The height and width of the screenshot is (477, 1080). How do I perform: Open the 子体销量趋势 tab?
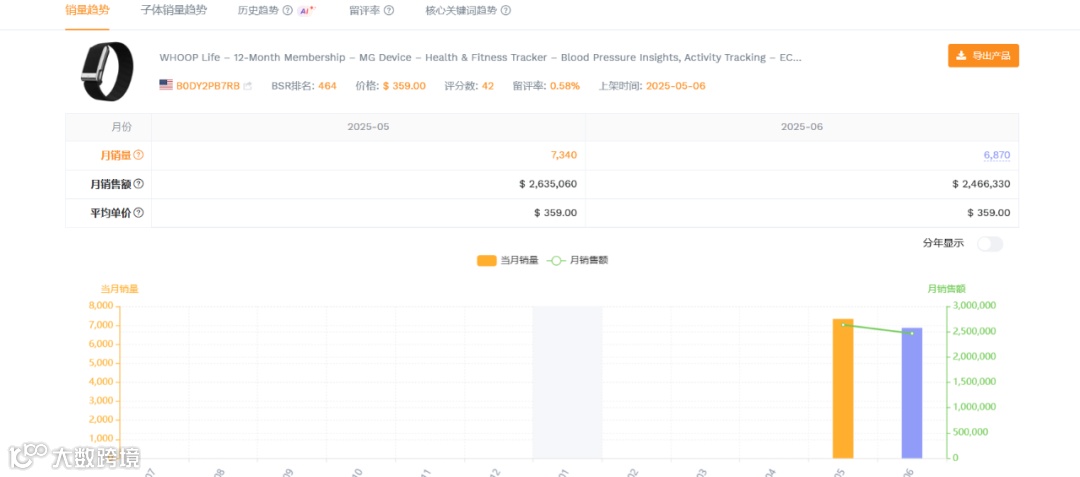(174, 10)
